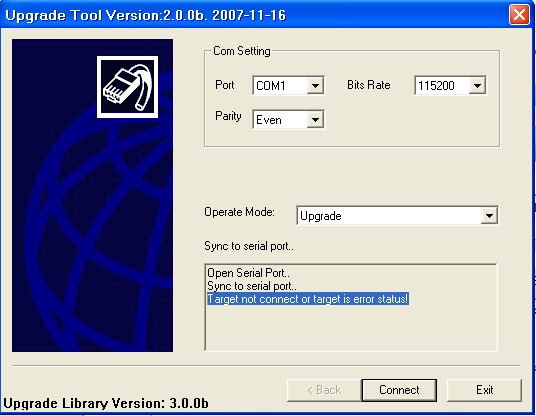Select the Even parity value
The height and width of the screenshot is (416, 536).
point(280,120)
